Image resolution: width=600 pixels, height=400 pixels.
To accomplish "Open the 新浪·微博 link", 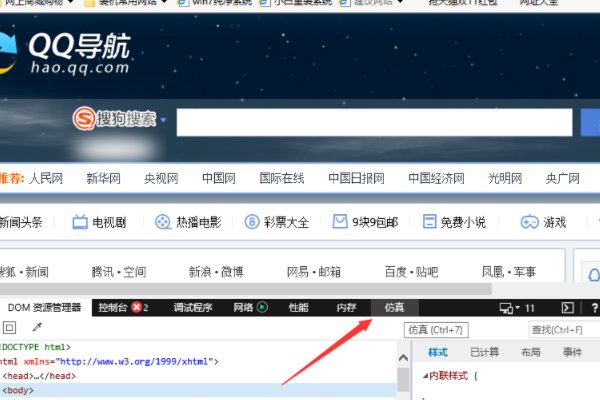I will (216, 272).
